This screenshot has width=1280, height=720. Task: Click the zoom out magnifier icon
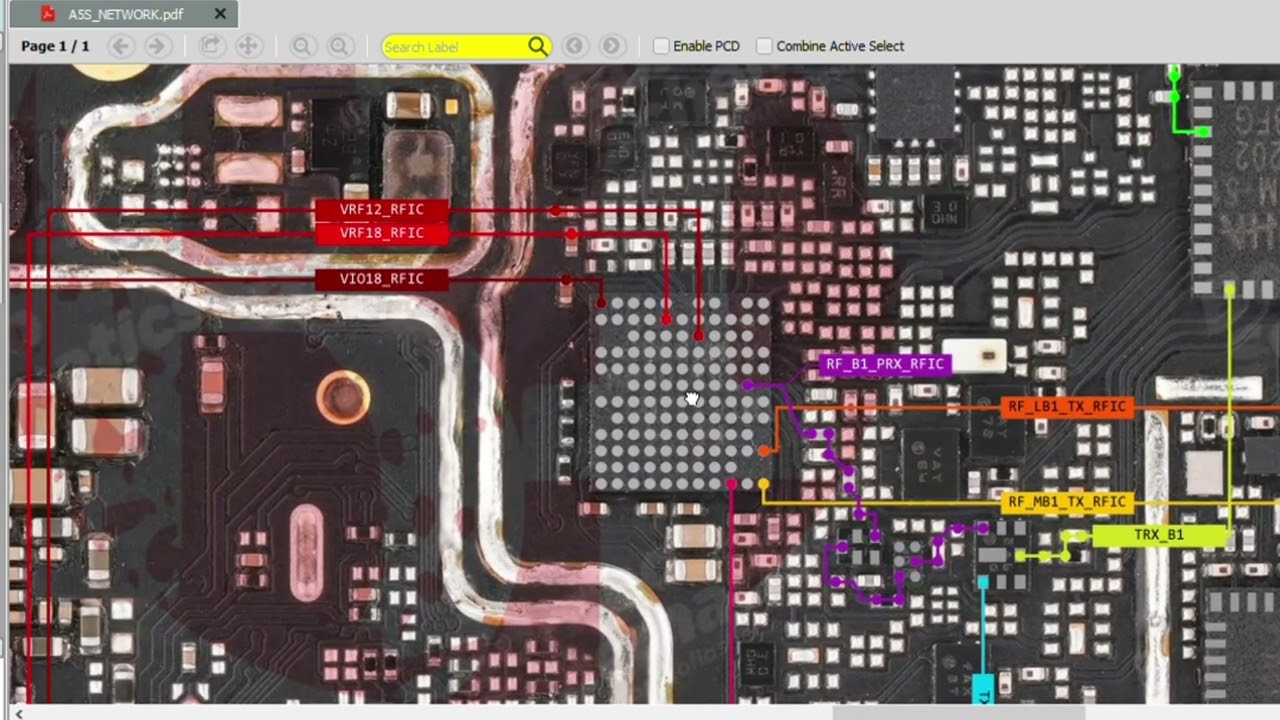pos(301,46)
